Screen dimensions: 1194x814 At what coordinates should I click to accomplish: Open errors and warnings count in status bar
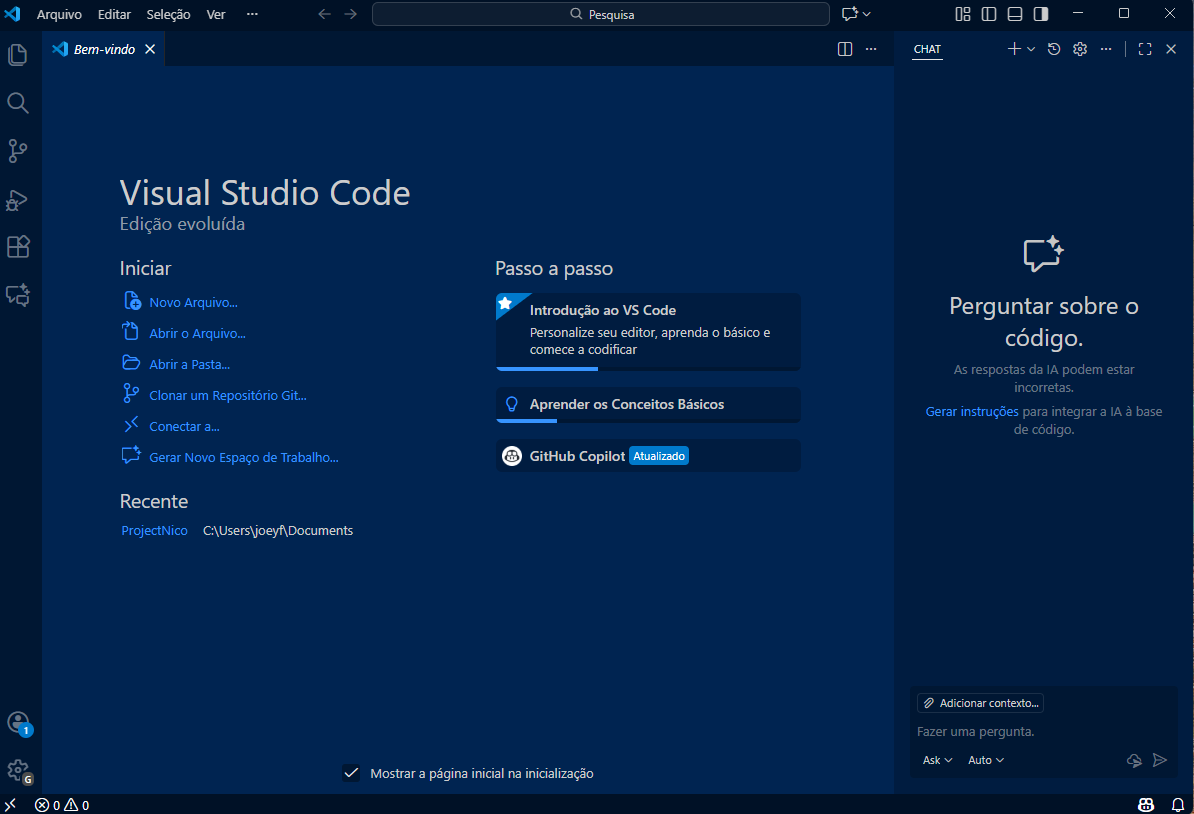click(x=62, y=805)
